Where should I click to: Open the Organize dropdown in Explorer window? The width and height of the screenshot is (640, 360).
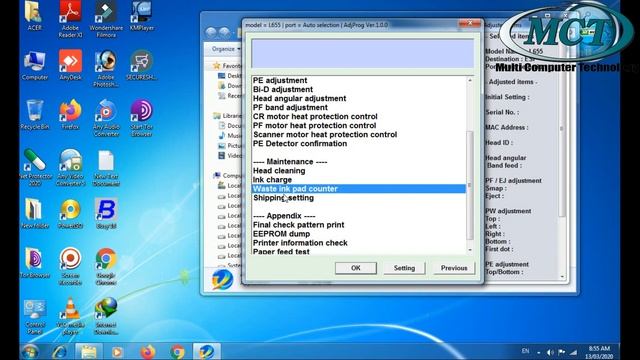[x=226, y=49]
